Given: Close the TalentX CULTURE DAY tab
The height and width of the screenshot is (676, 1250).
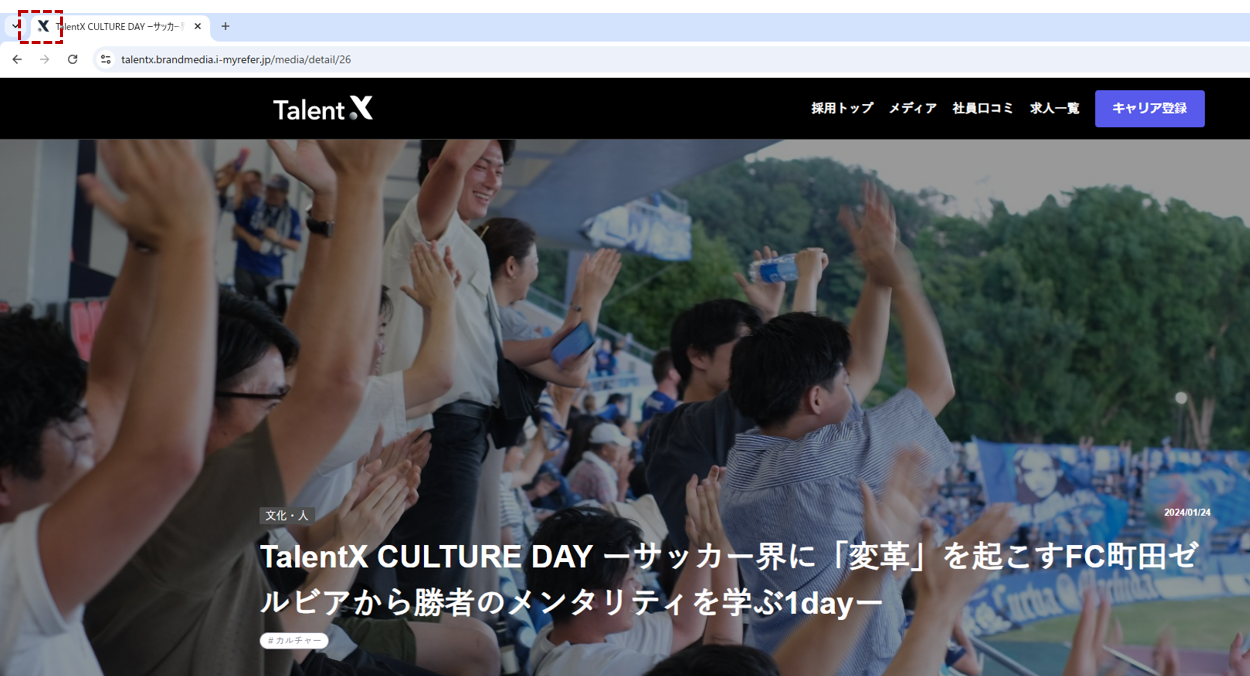Looking at the screenshot, I should (198, 27).
